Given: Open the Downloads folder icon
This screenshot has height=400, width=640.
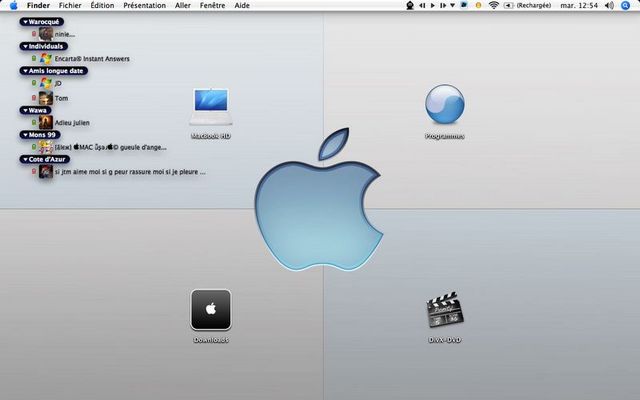Looking at the screenshot, I should coord(211,310).
